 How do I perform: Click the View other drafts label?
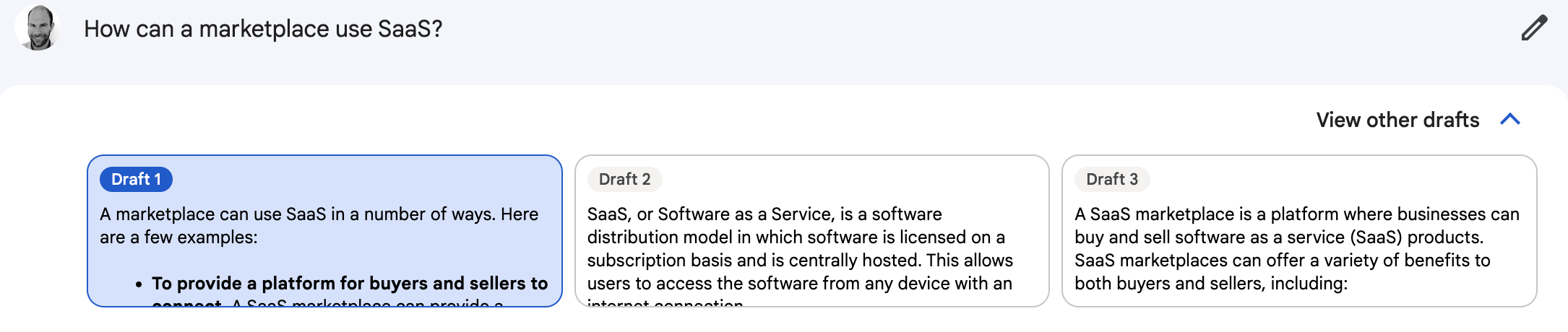tap(1397, 120)
